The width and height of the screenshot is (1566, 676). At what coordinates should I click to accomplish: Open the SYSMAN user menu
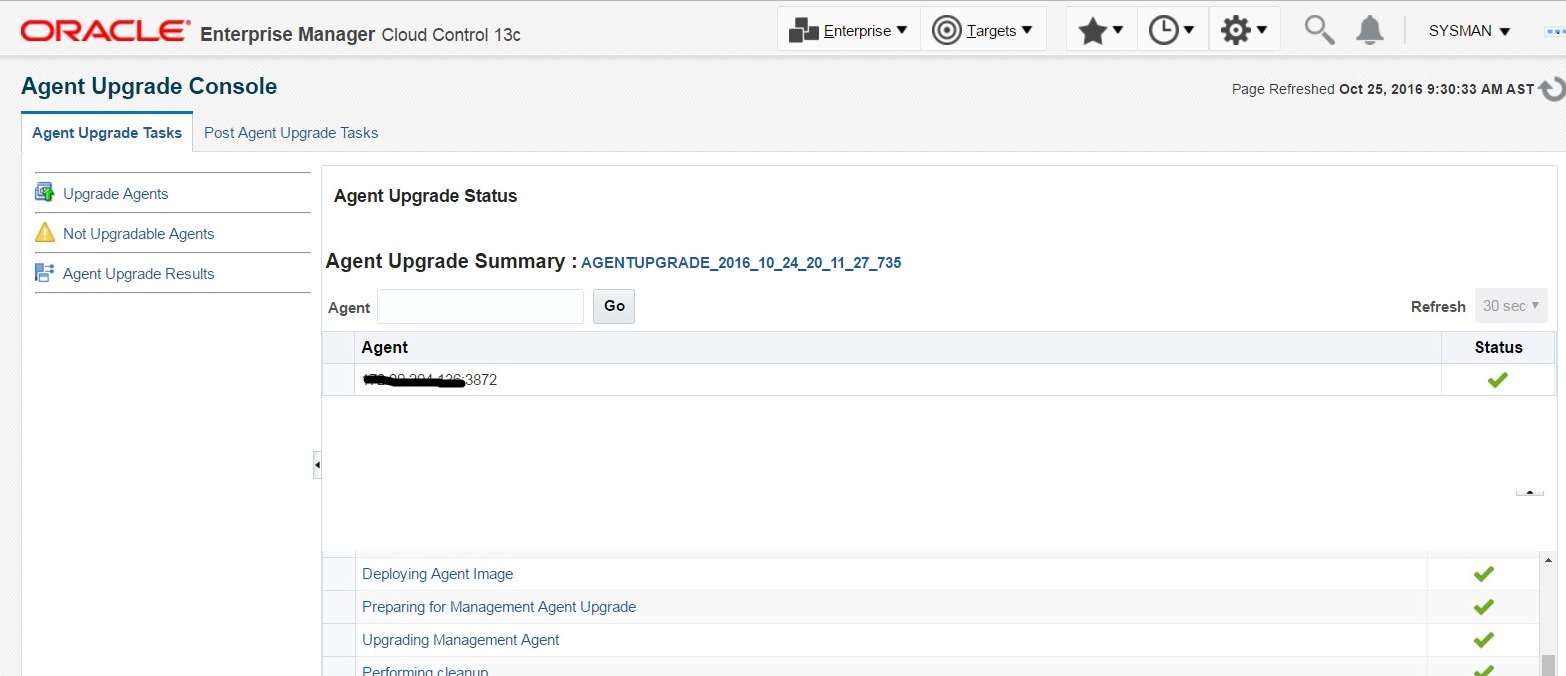tap(1469, 31)
